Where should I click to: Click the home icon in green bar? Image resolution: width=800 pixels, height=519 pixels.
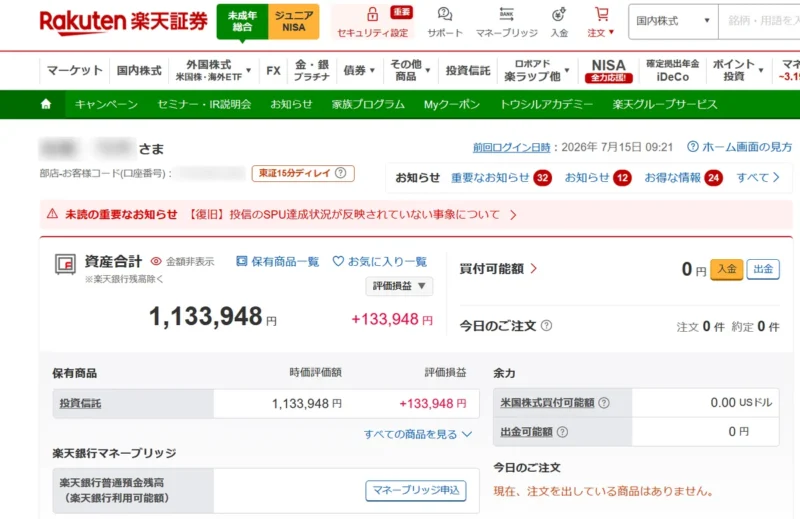point(46,104)
